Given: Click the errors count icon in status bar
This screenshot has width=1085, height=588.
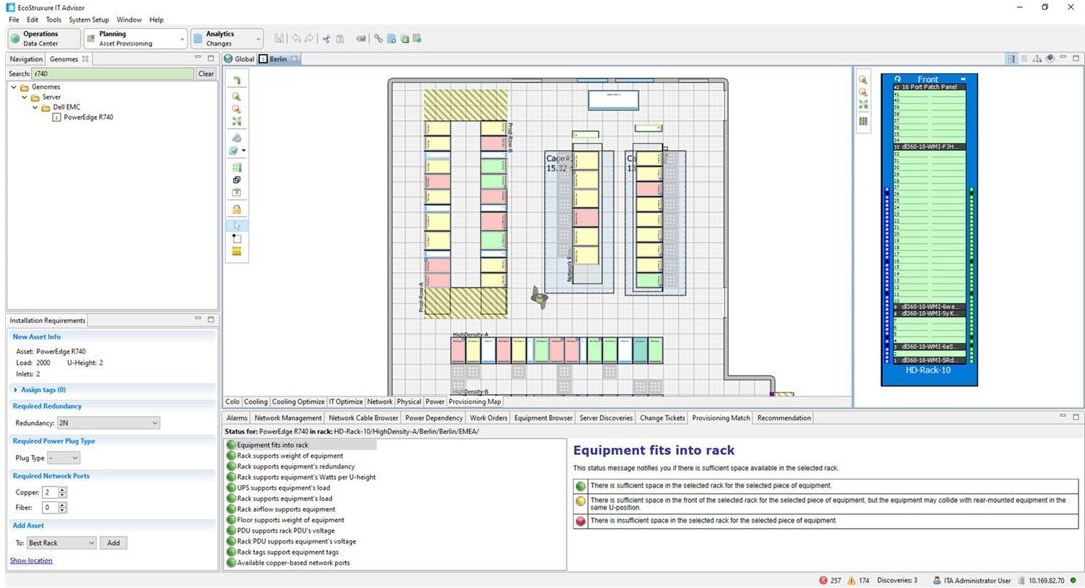Looking at the screenshot, I should (823, 579).
